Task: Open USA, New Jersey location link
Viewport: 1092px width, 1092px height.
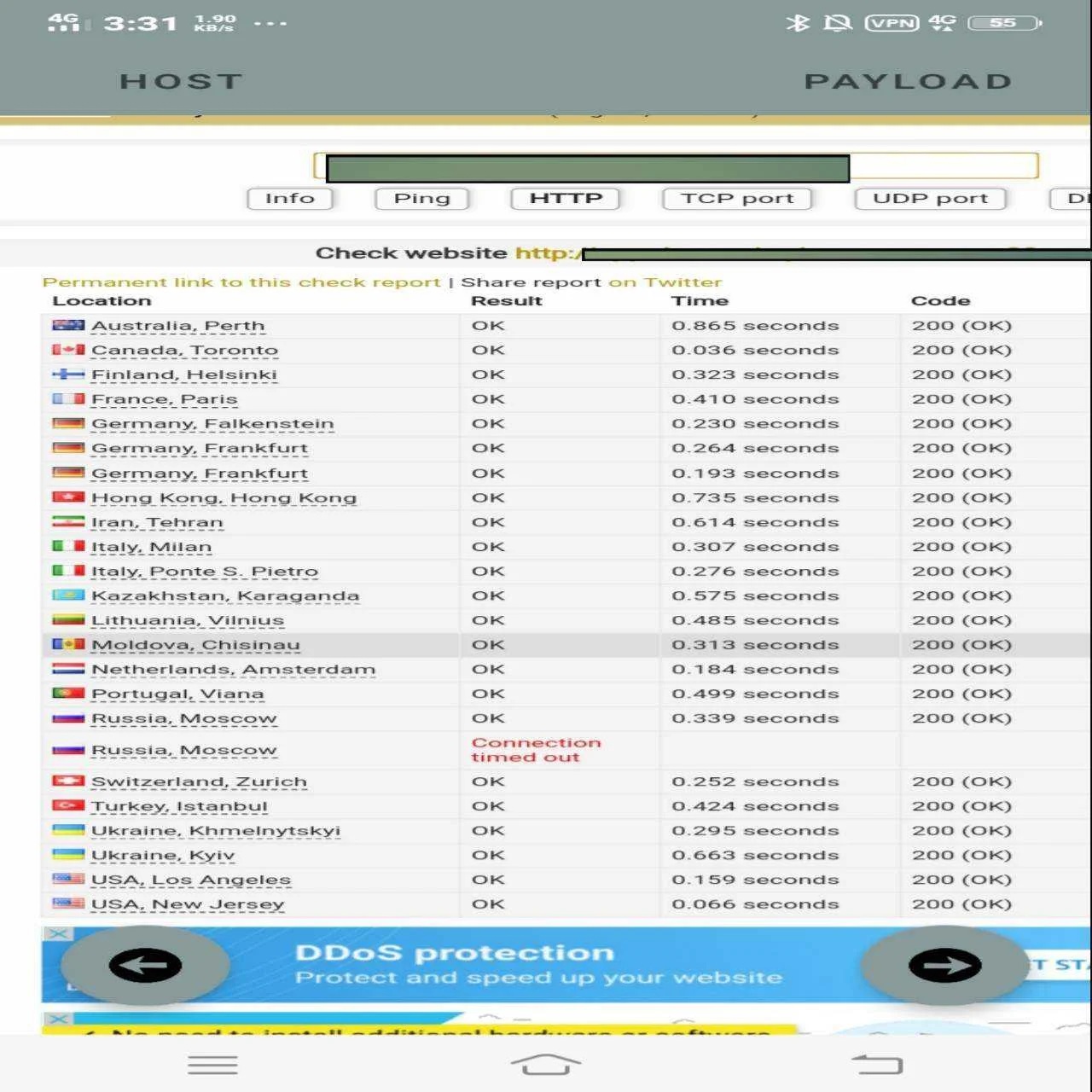Action: (188, 904)
